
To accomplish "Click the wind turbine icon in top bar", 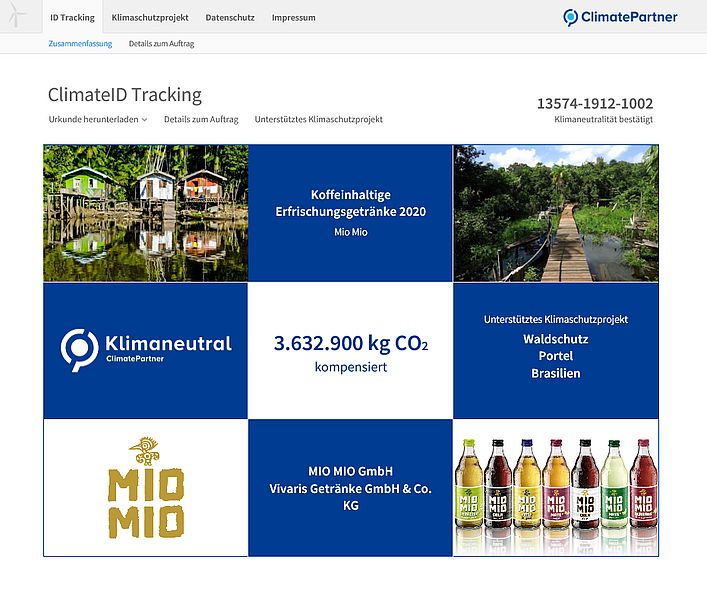I will click(19, 17).
